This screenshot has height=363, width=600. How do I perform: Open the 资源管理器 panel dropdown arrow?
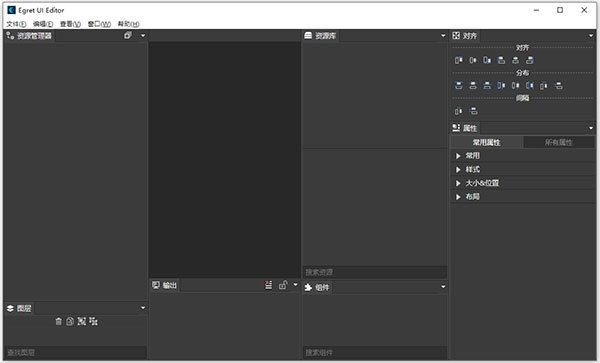[x=143, y=36]
